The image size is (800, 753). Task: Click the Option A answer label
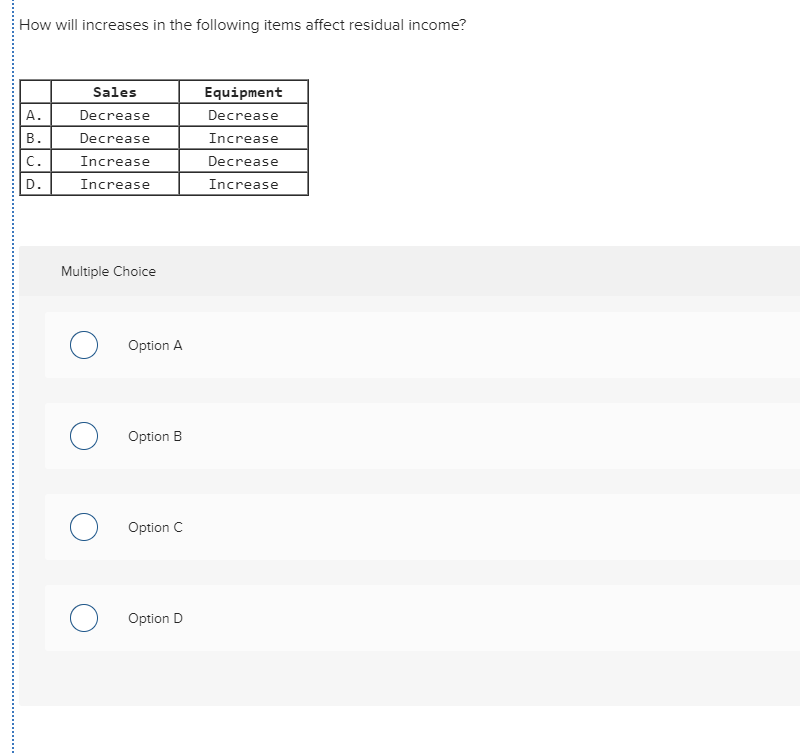pyautogui.click(x=155, y=345)
